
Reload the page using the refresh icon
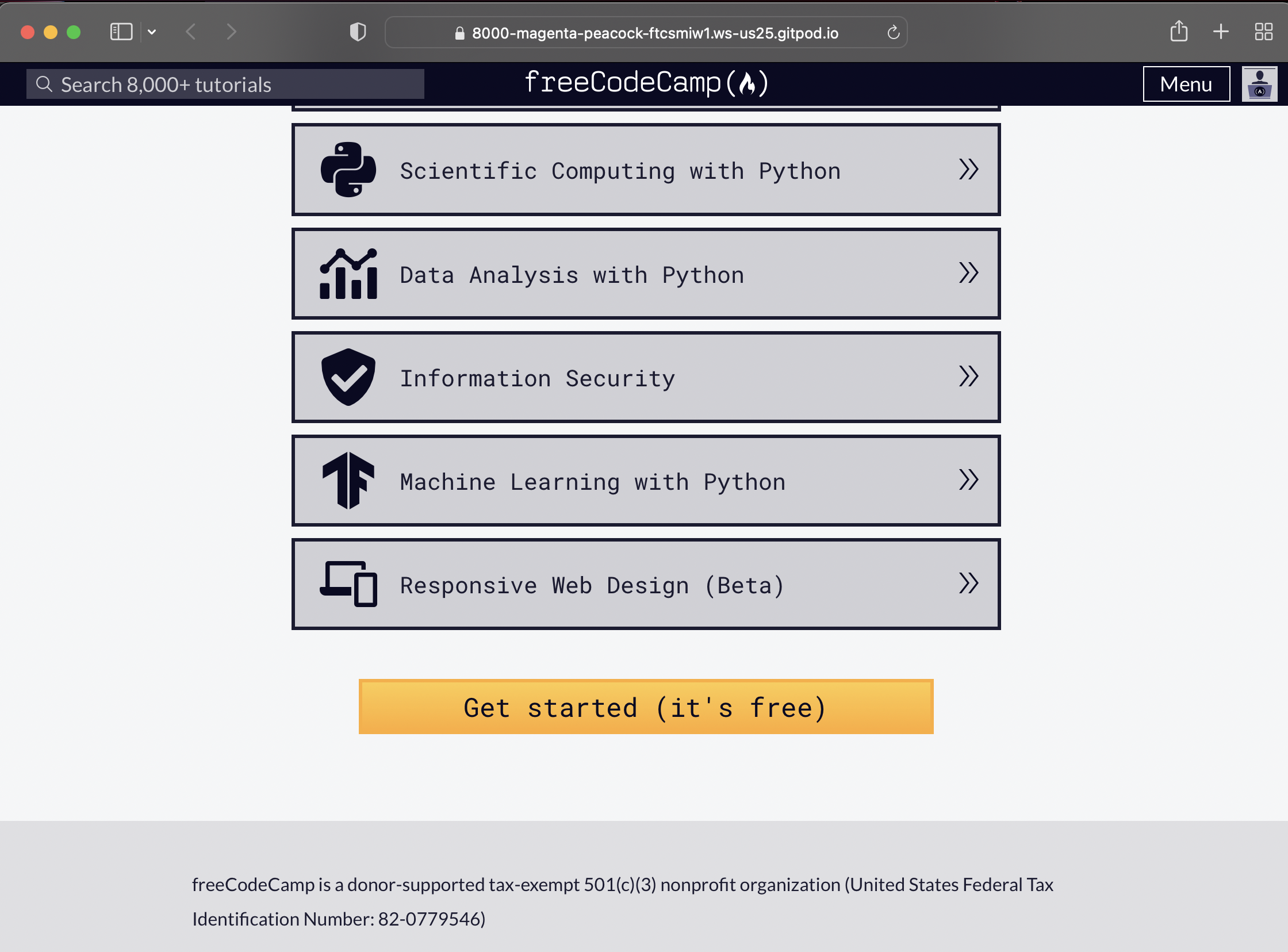click(892, 32)
